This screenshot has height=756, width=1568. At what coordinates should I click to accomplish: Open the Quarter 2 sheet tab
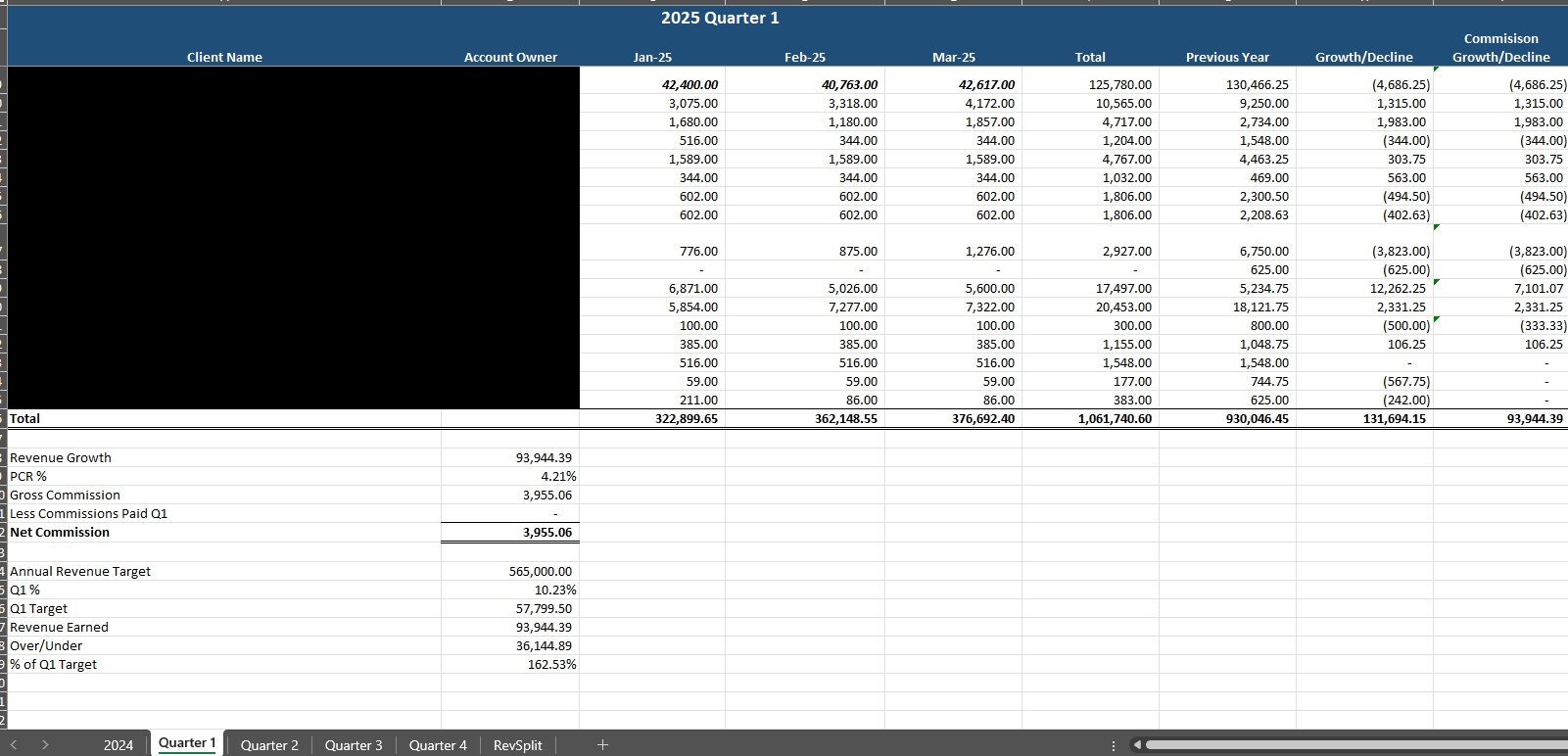(x=269, y=745)
